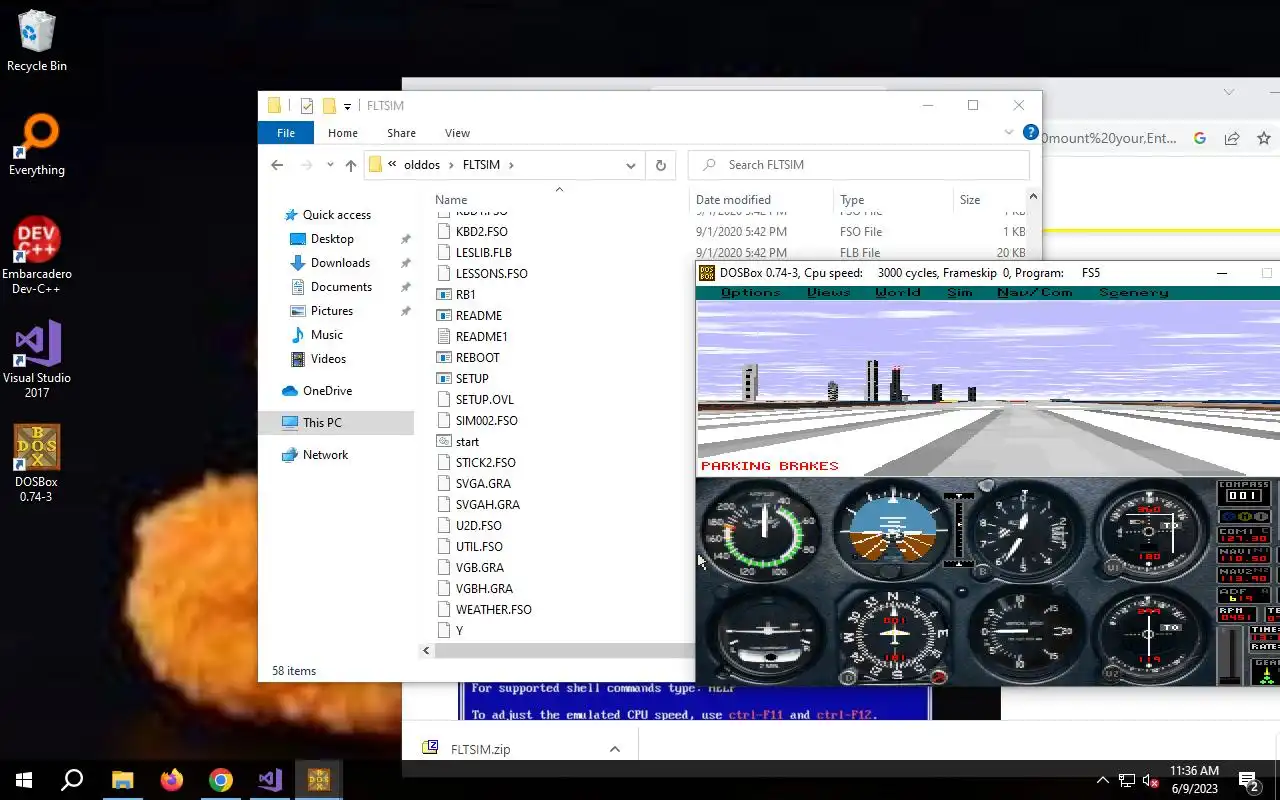Select Quick access in navigation pane
Screen dimensions: 1280x800
336,215
